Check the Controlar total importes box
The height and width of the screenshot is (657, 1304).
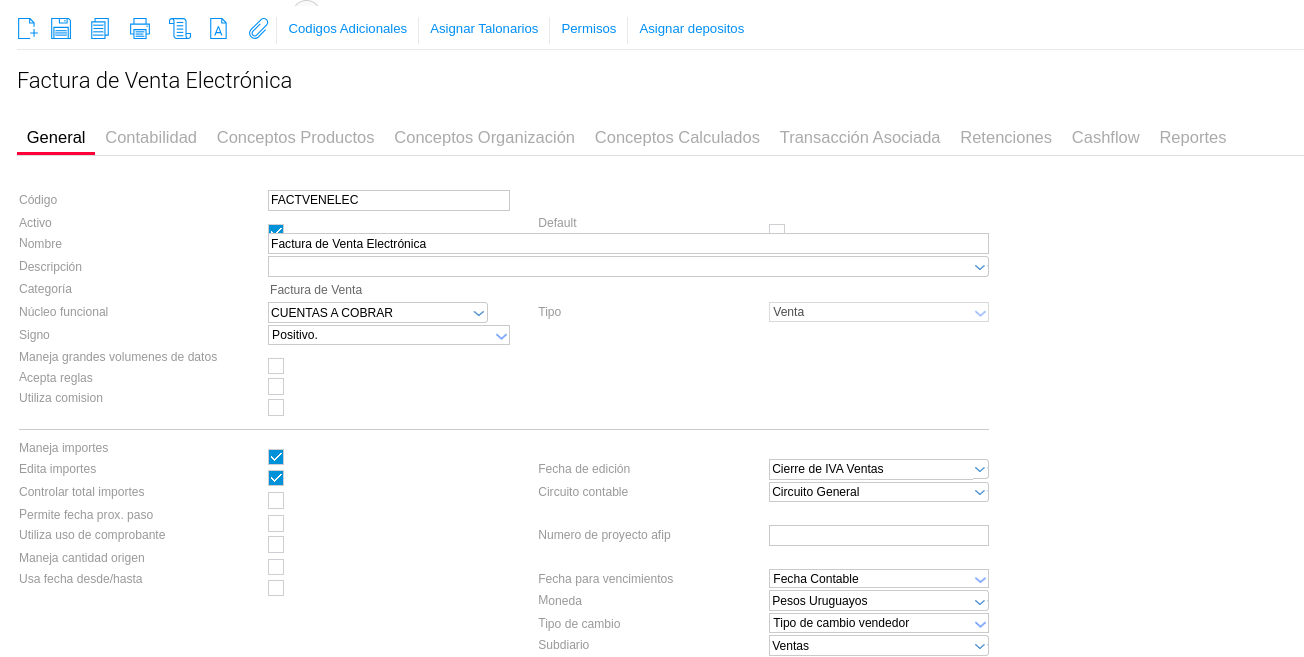(x=276, y=500)
